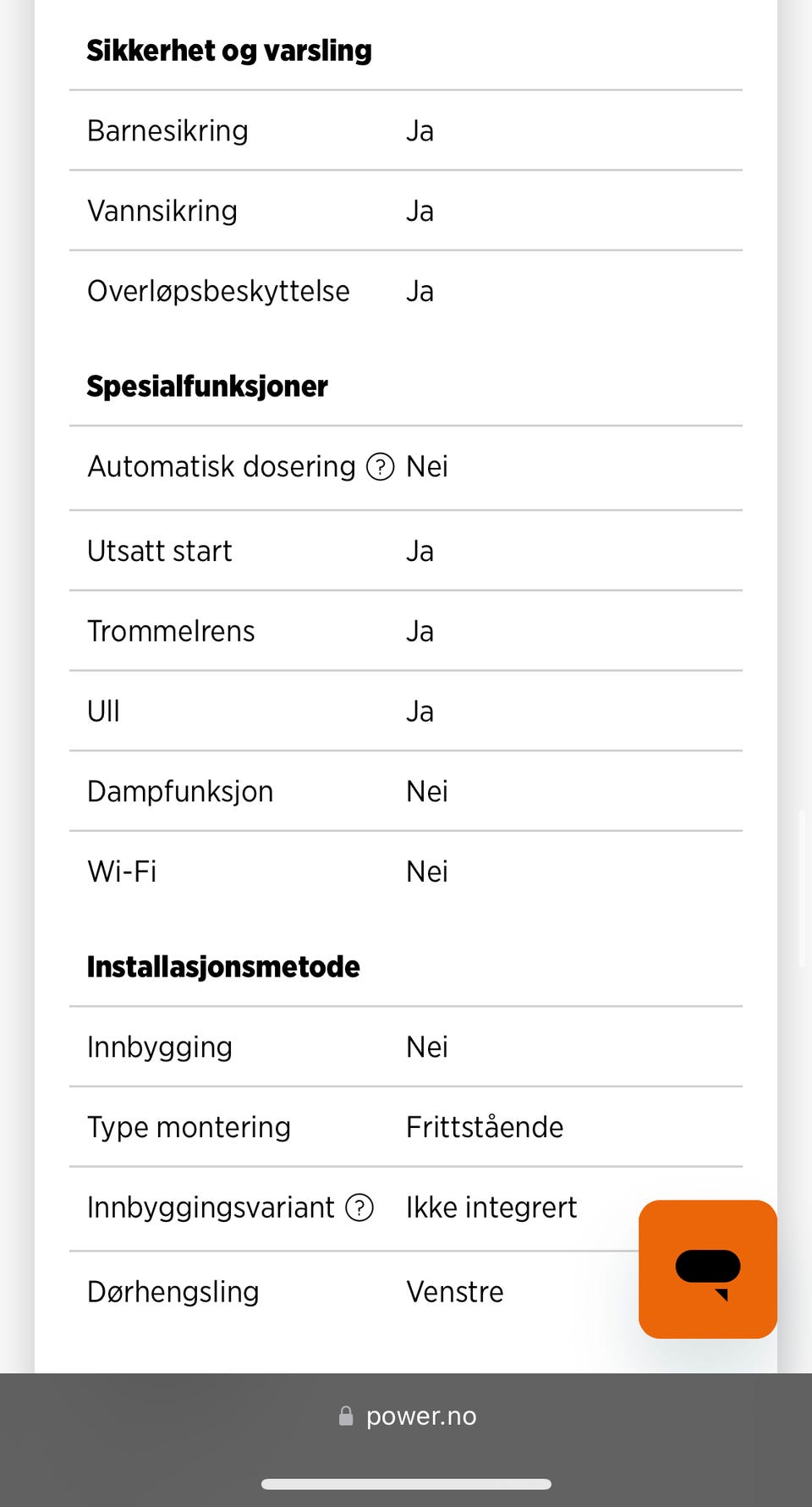Viewport: 812px width, 1507px height.
Task: Tap the home indicator bar
Action: (x=406, y=1483)
